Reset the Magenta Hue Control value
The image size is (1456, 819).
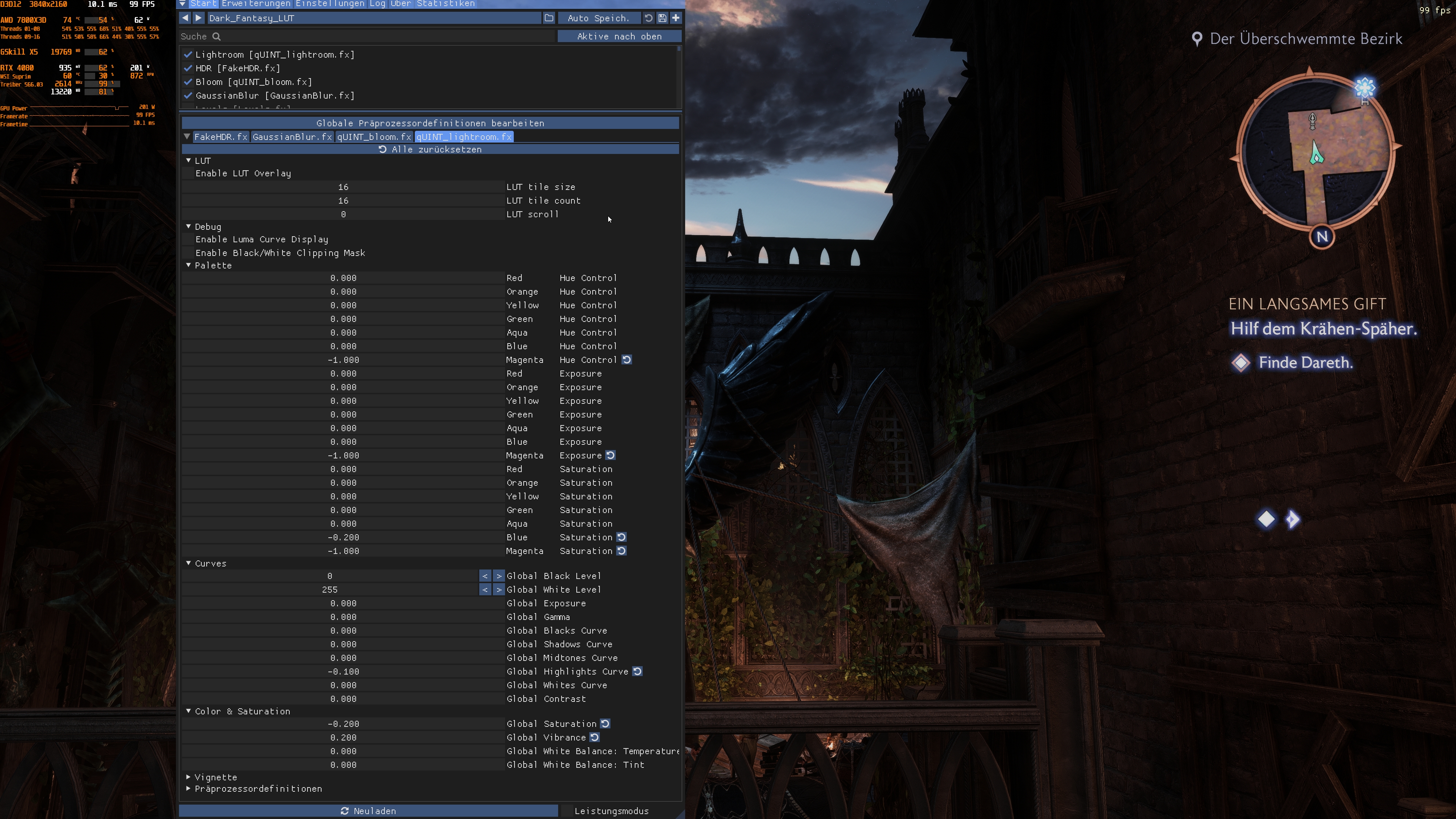click(627, 359)
